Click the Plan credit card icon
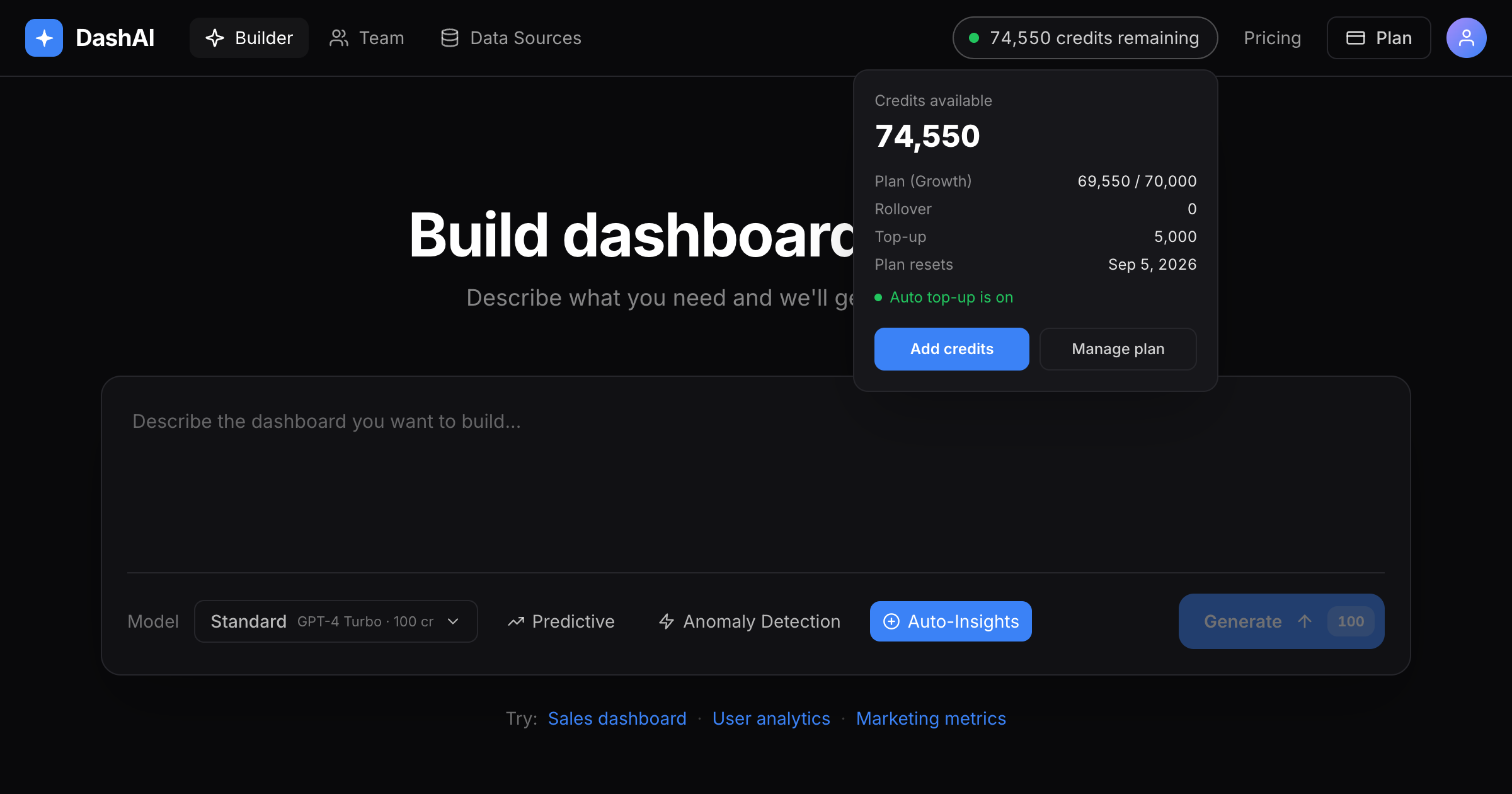The height and width of the screenshot is (794, 1512). pyautogui.click(x=1356, y=38)
